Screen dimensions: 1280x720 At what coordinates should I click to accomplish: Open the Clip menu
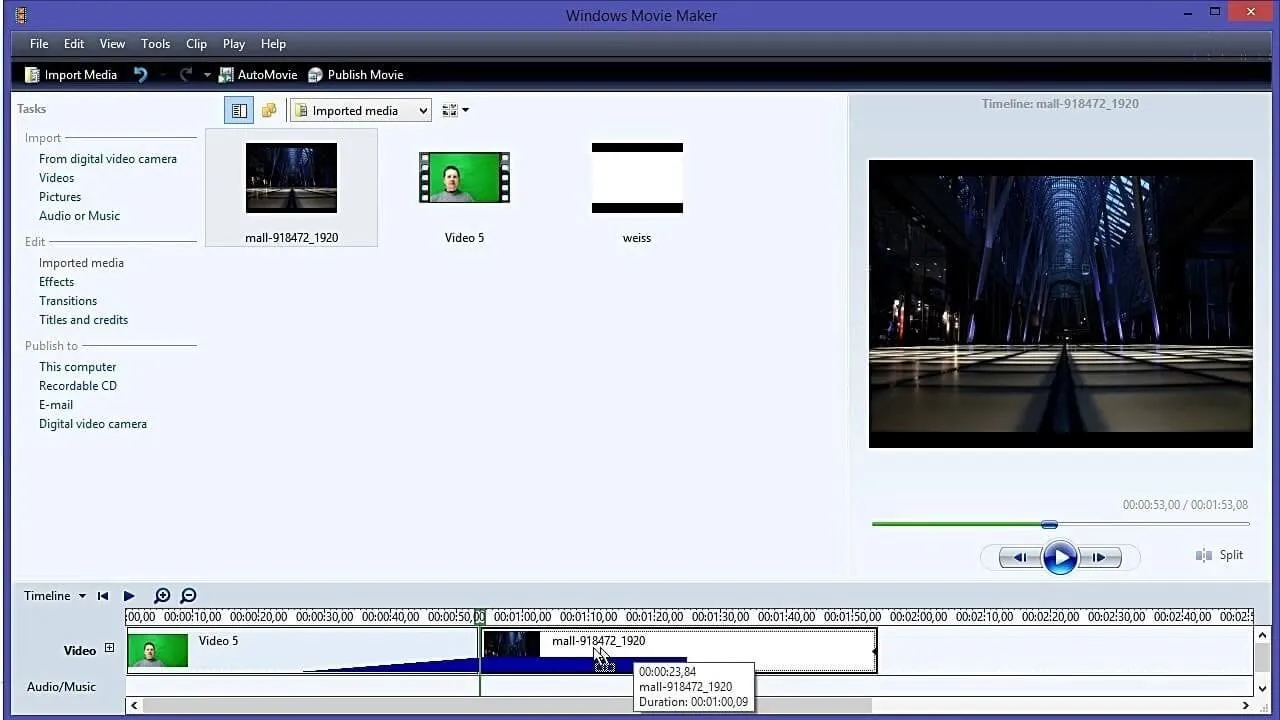tap(196, 44)
